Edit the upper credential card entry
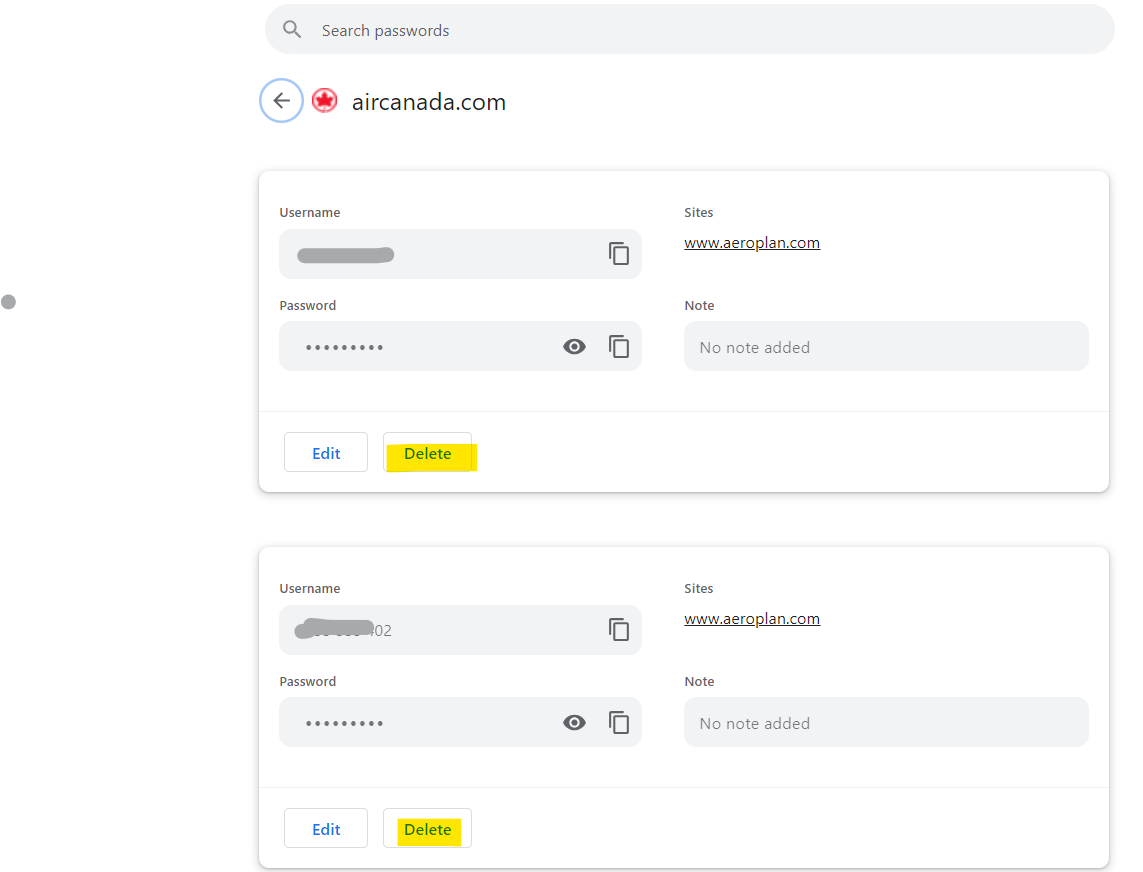 (326, 453)
